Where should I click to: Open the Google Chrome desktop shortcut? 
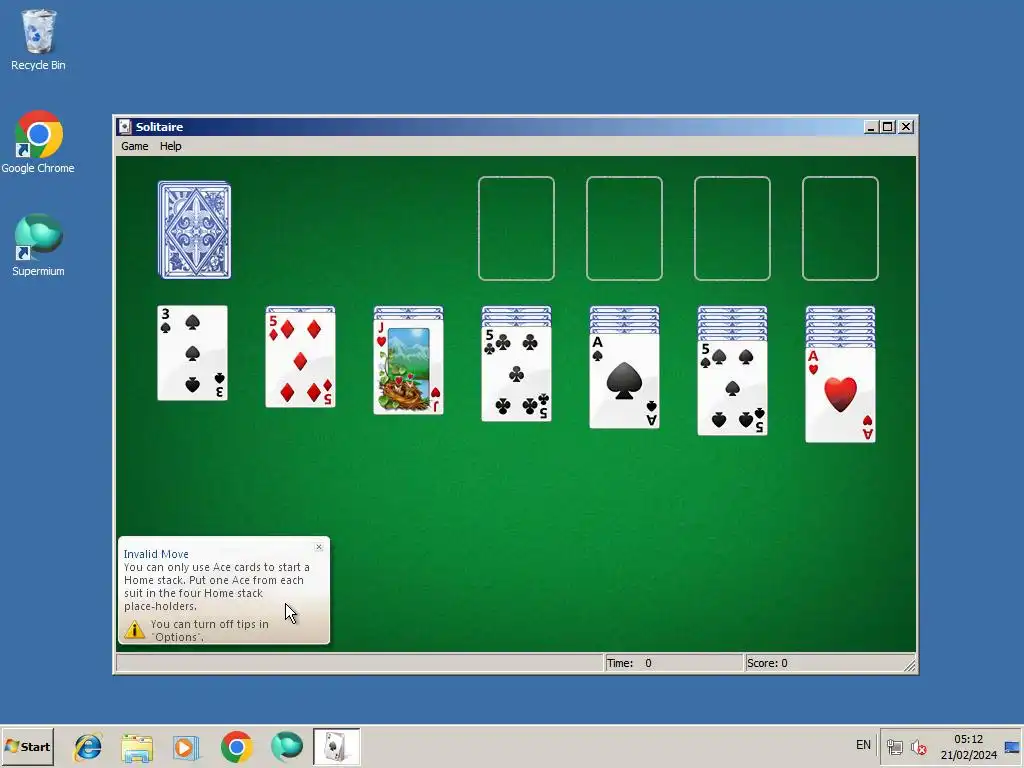click(38, 142)
